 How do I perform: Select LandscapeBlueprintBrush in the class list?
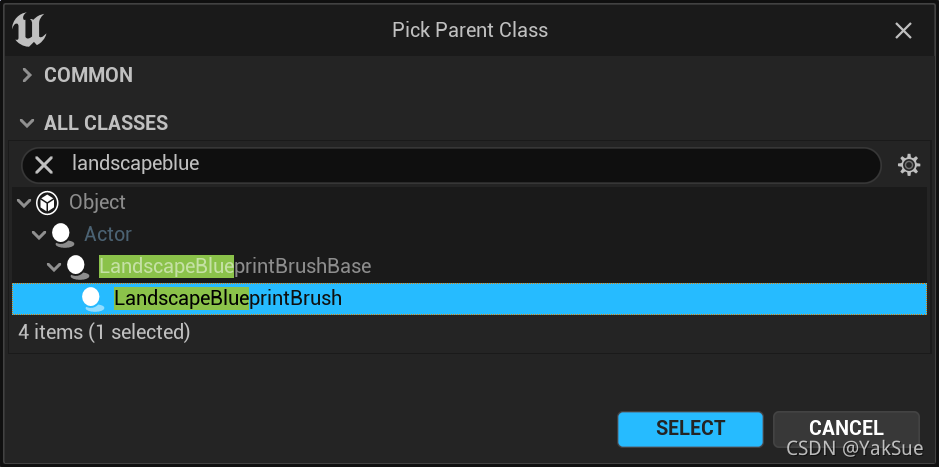pyautogui.click(x=228, y=299)
